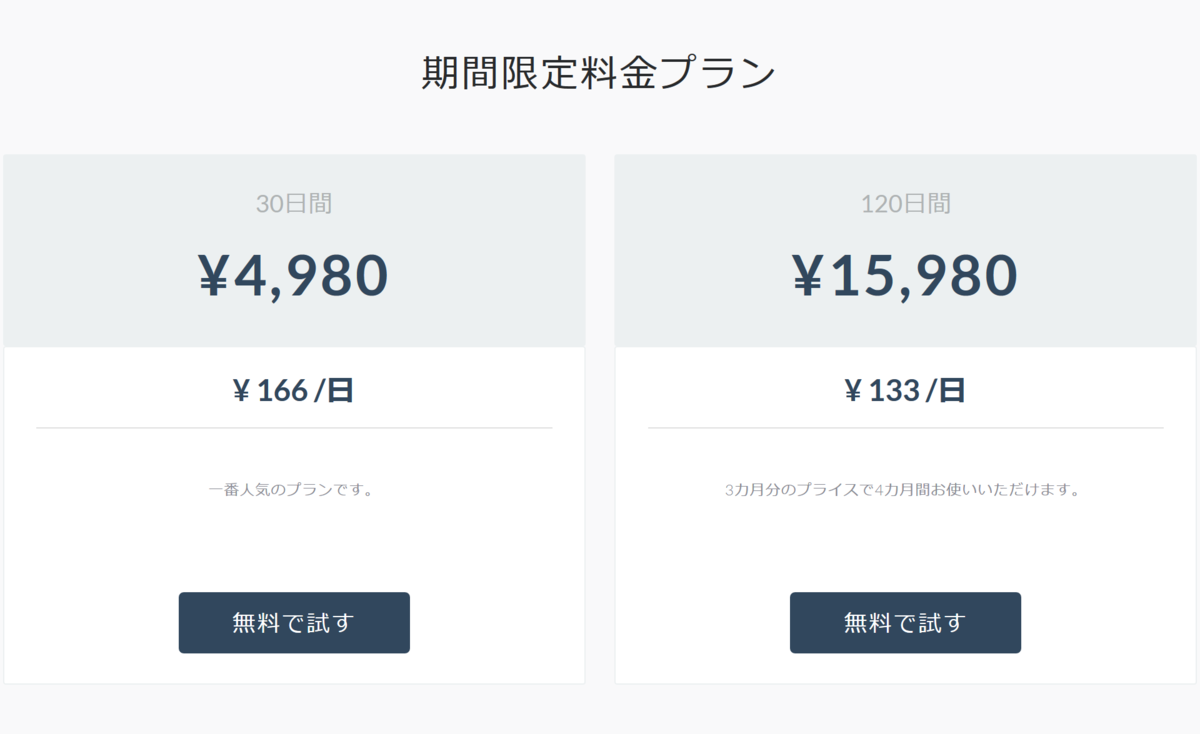Click 無料で試す button under 120日間 plan
Viewport: 1200px width, 734px height.
pos(905,623)
